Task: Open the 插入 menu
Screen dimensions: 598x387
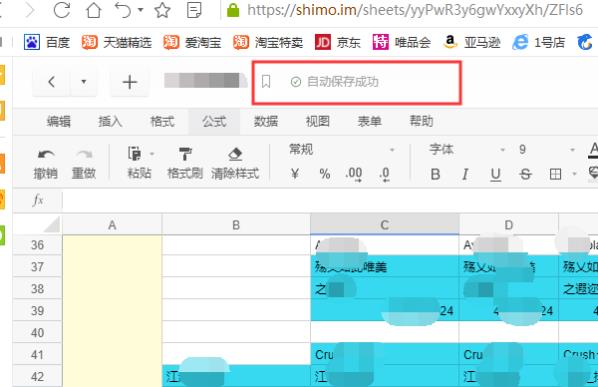Action: tap(110, 121)
